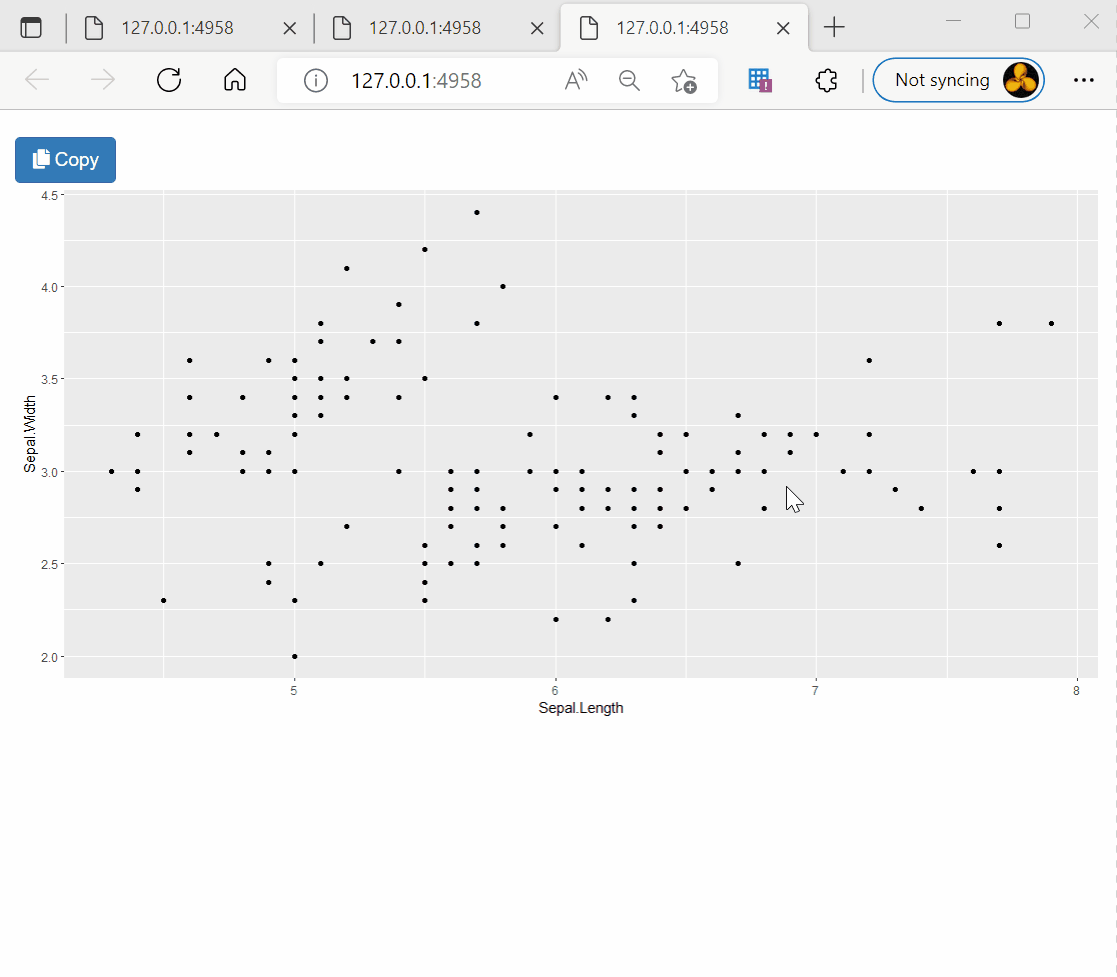
Task: Open a new tab with the plus button
Action: coord(834,27)
